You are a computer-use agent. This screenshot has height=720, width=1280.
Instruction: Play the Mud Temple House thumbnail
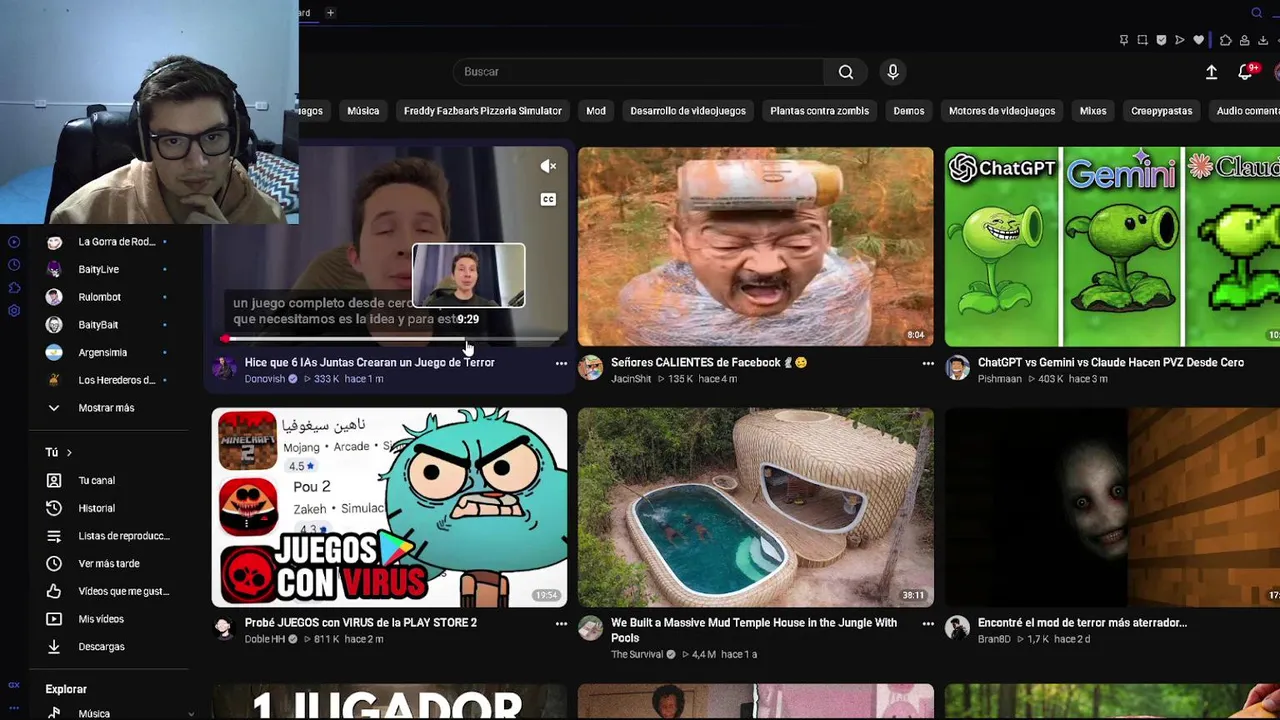point(755,507)
